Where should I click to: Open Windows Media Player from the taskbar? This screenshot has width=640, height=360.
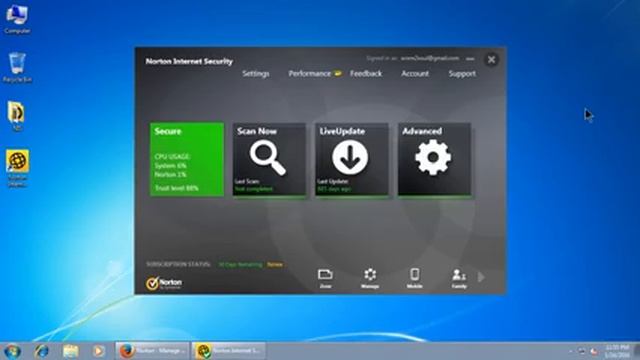point(98,351)
